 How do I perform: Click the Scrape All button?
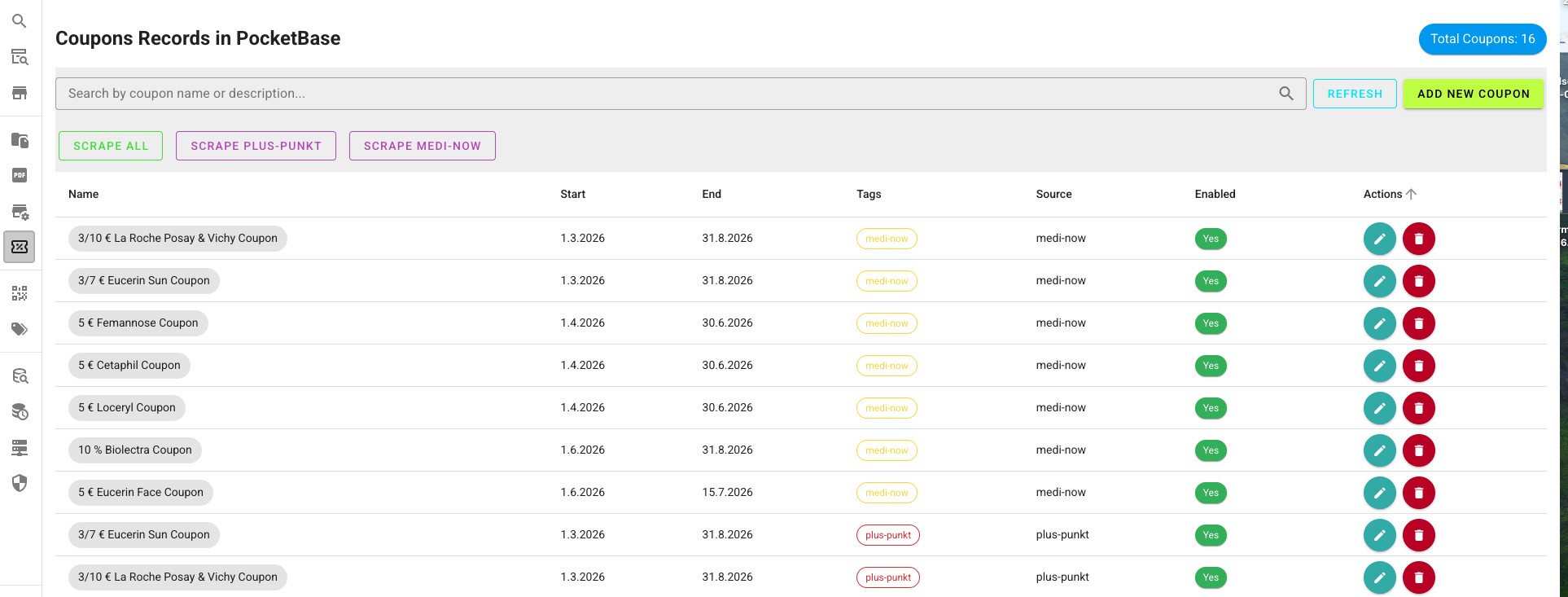111,146
